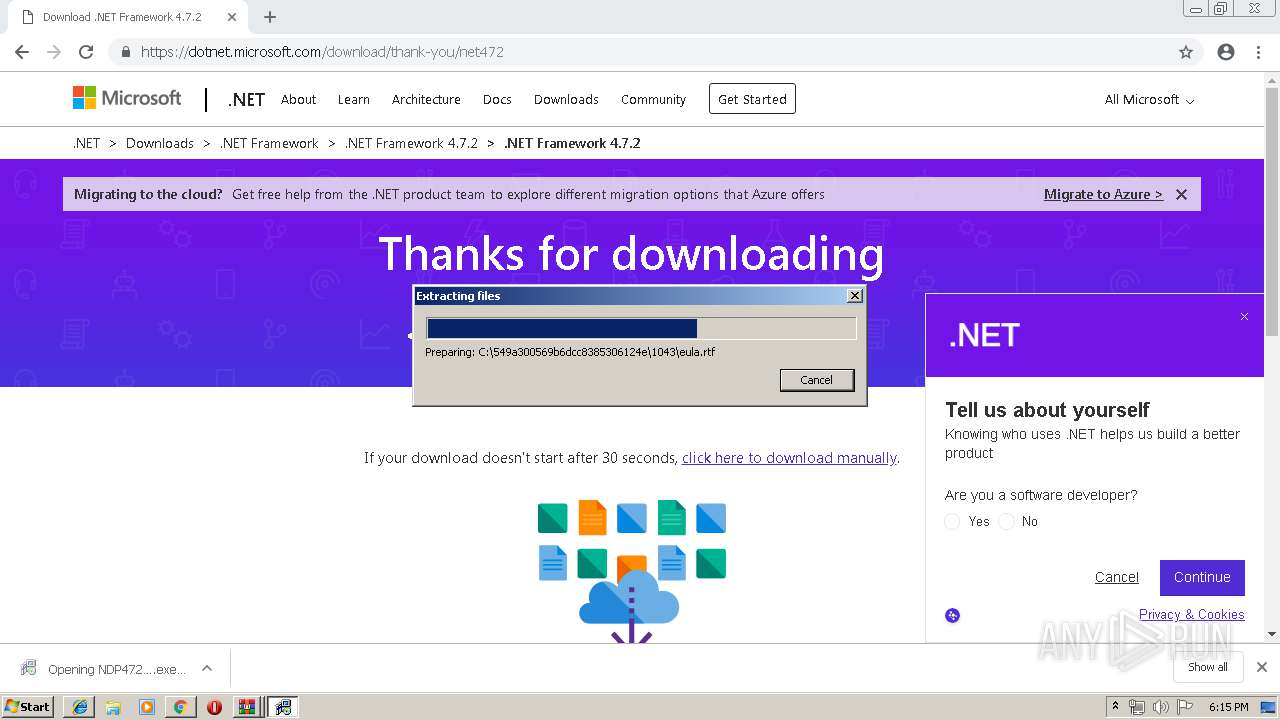This screenshot has height=720, width=1280.
Task: Close the Extracting files dialog
Action: click(854, 296)
